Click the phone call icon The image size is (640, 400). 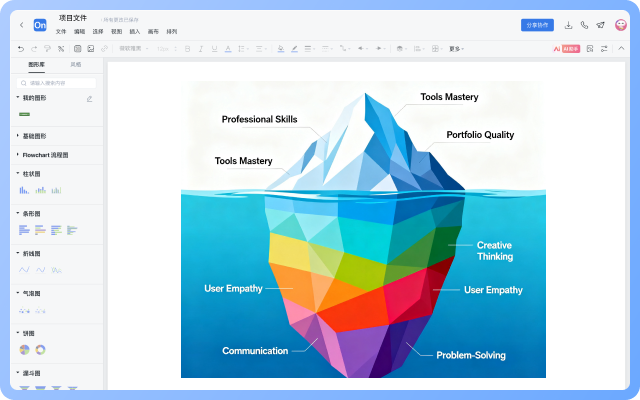pos(585,25)
